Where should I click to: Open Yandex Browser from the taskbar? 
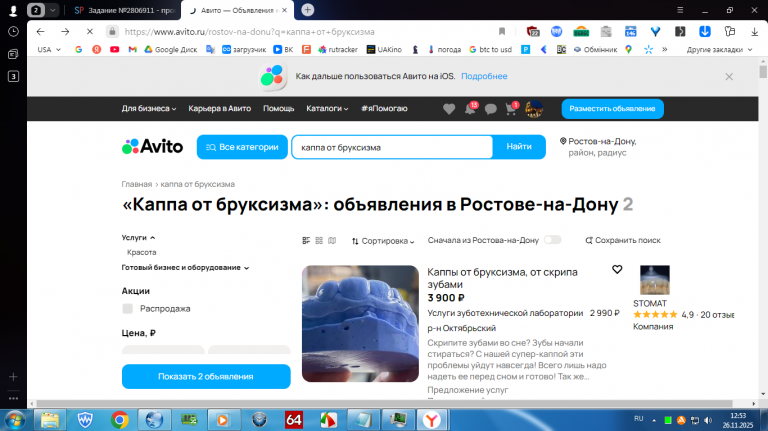point(432,420)
